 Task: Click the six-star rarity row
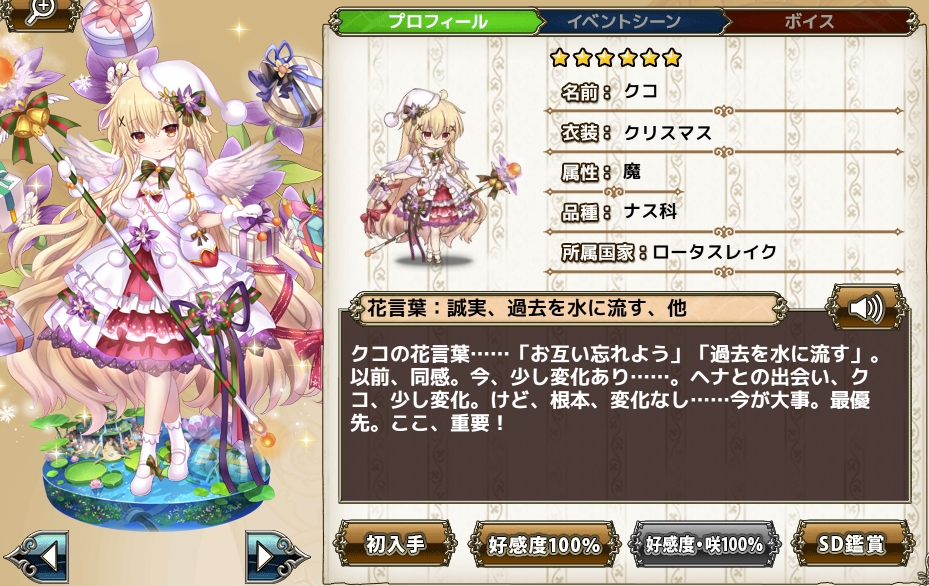(x=616, y=57)
